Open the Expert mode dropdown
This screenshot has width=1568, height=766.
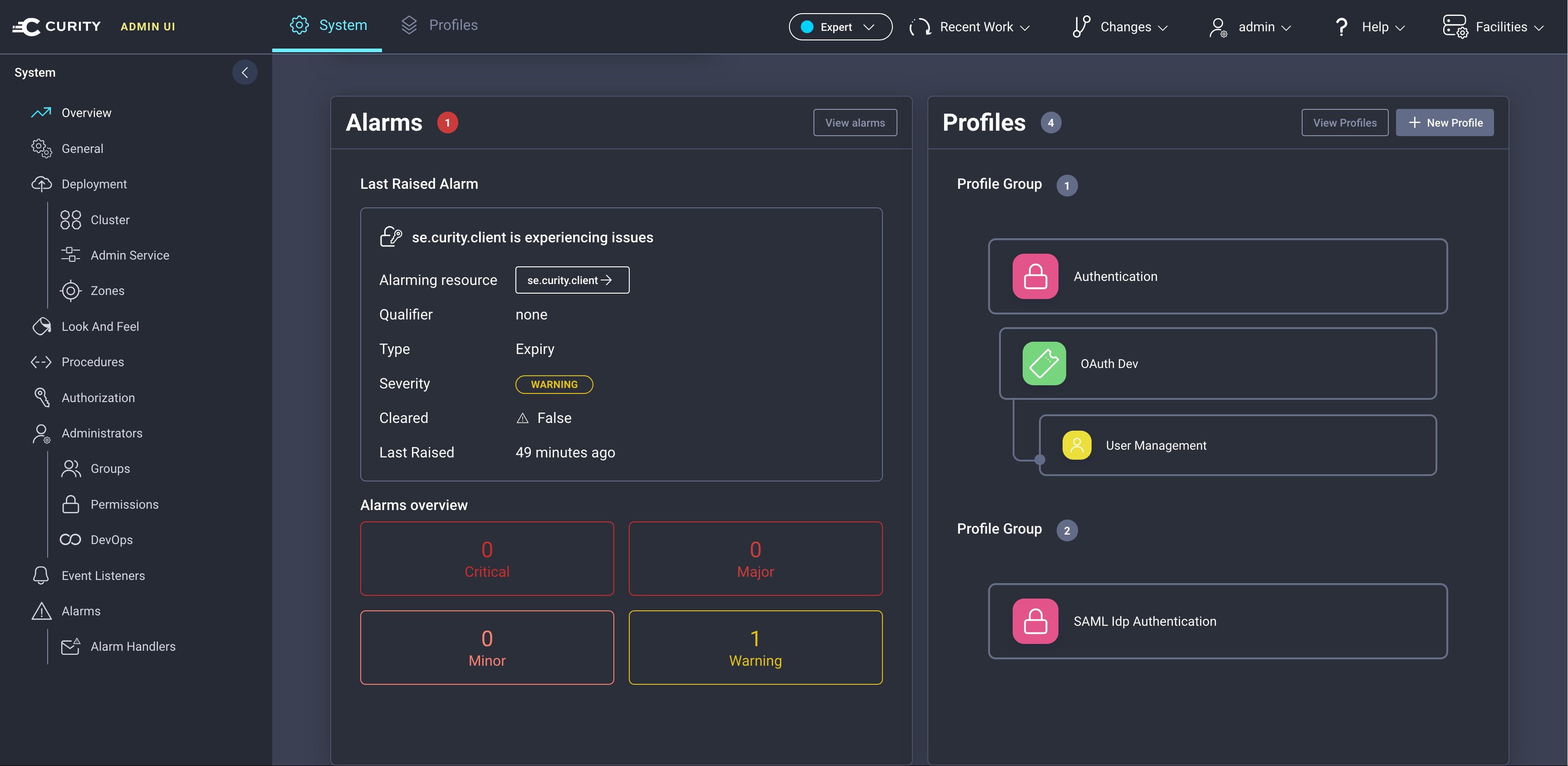point(840,27)
